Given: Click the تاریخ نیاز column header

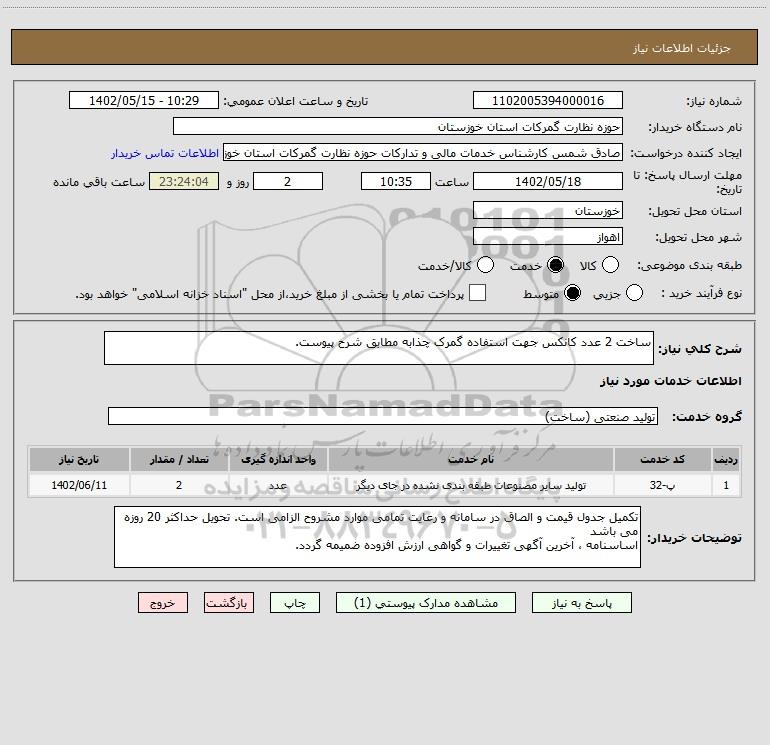Looking at the screenshot, I should click(79, 460).
